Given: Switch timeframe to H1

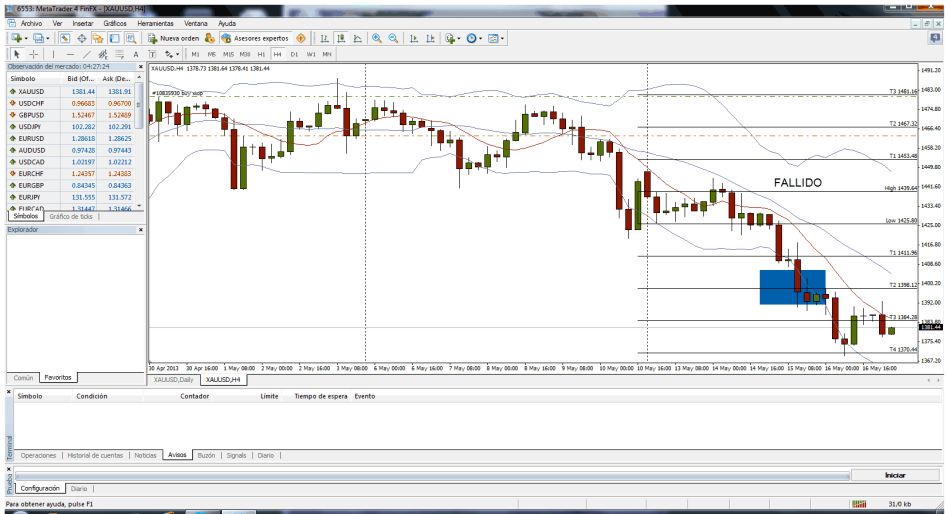Looking at the screenshot, I should [x=261, y=54].
